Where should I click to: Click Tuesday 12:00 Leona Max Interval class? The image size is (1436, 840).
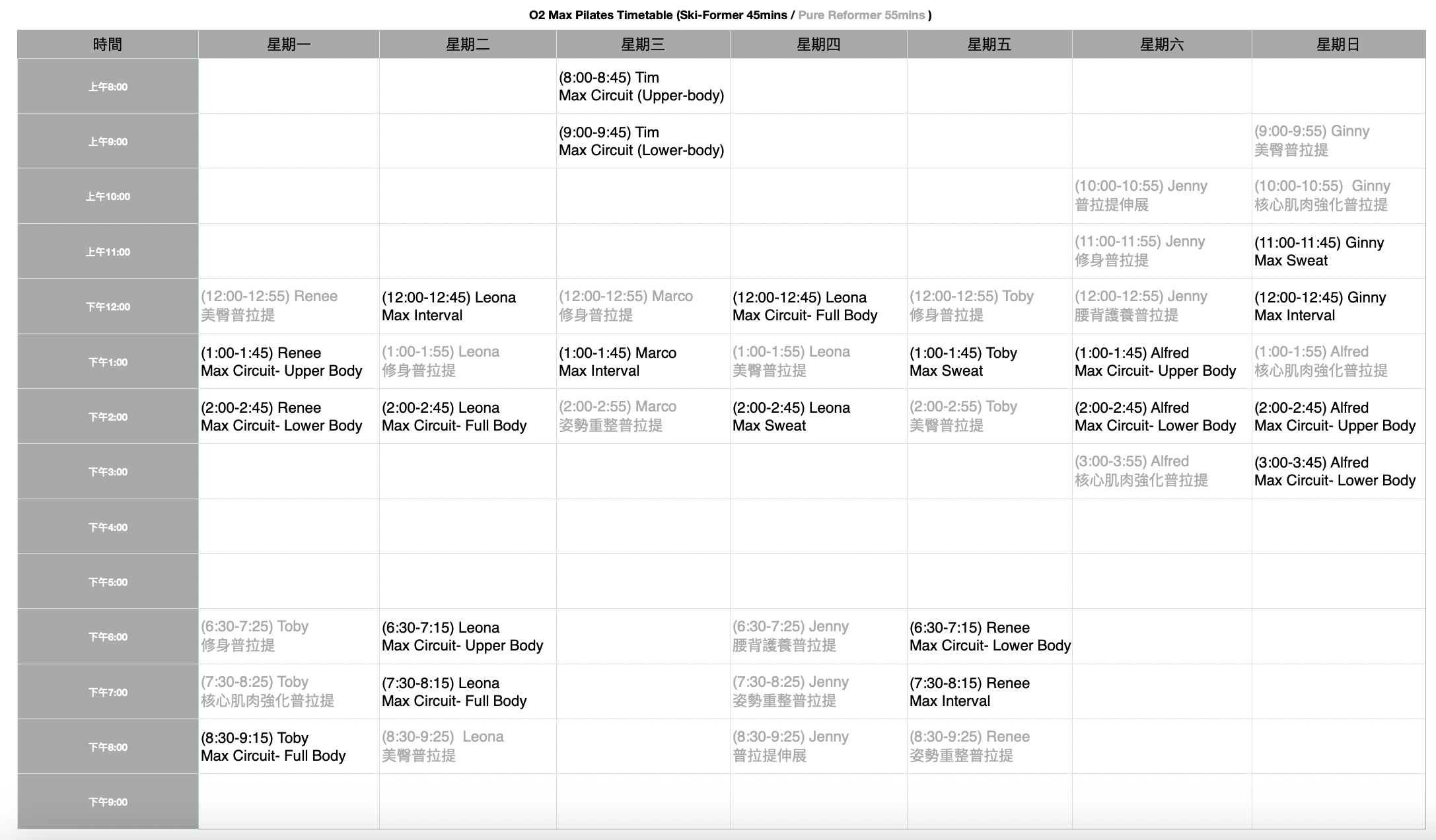[449, 306]
